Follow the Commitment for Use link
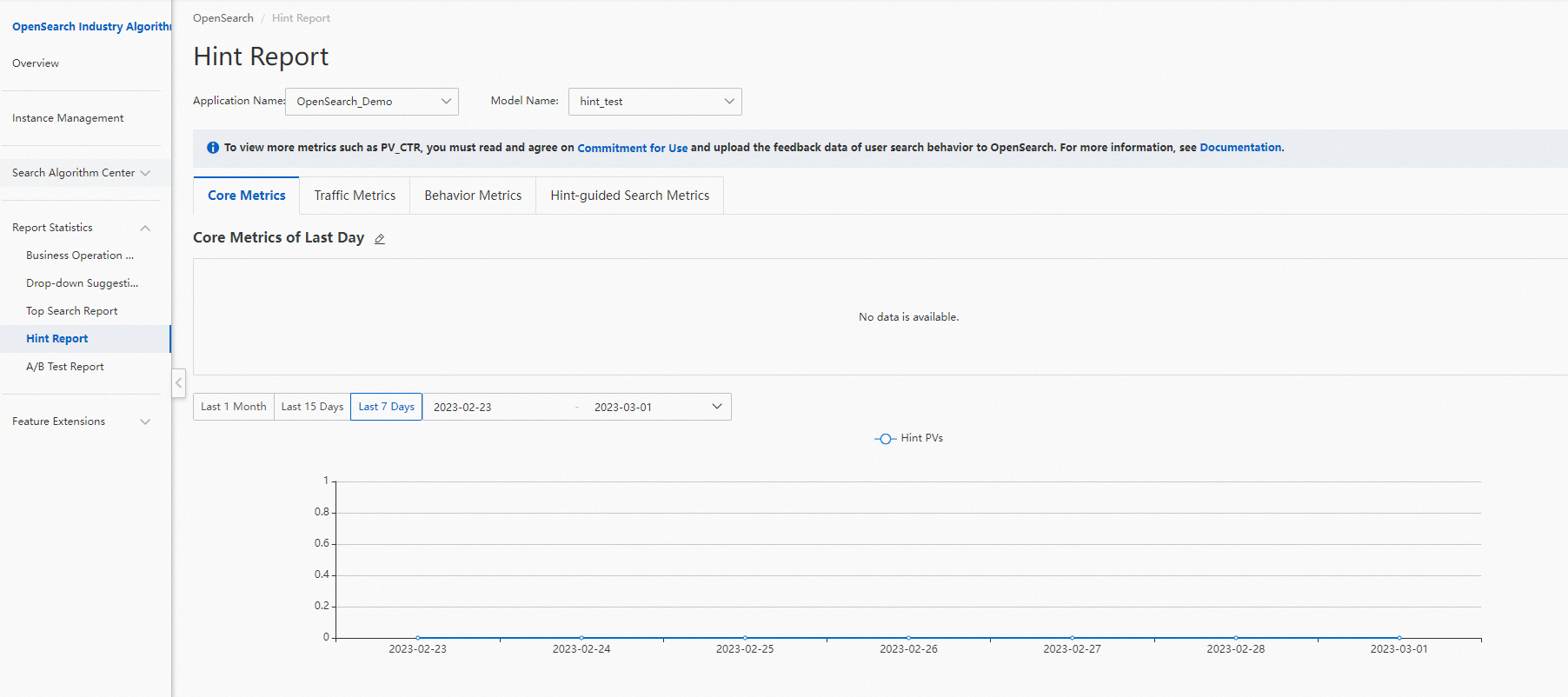 pos(633,149)
